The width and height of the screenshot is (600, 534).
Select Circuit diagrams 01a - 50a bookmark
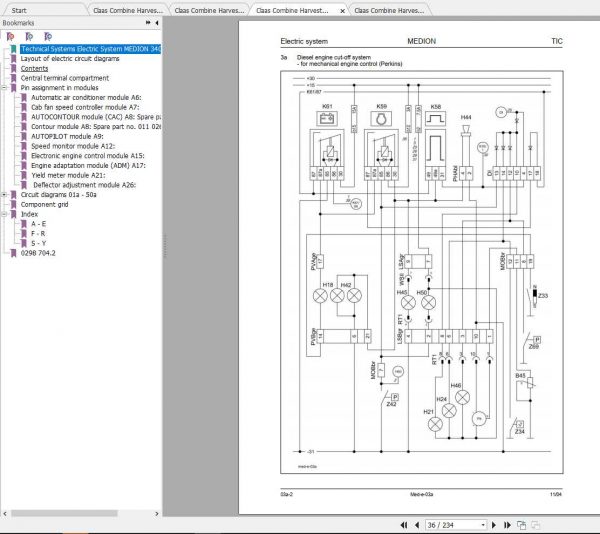59,194
